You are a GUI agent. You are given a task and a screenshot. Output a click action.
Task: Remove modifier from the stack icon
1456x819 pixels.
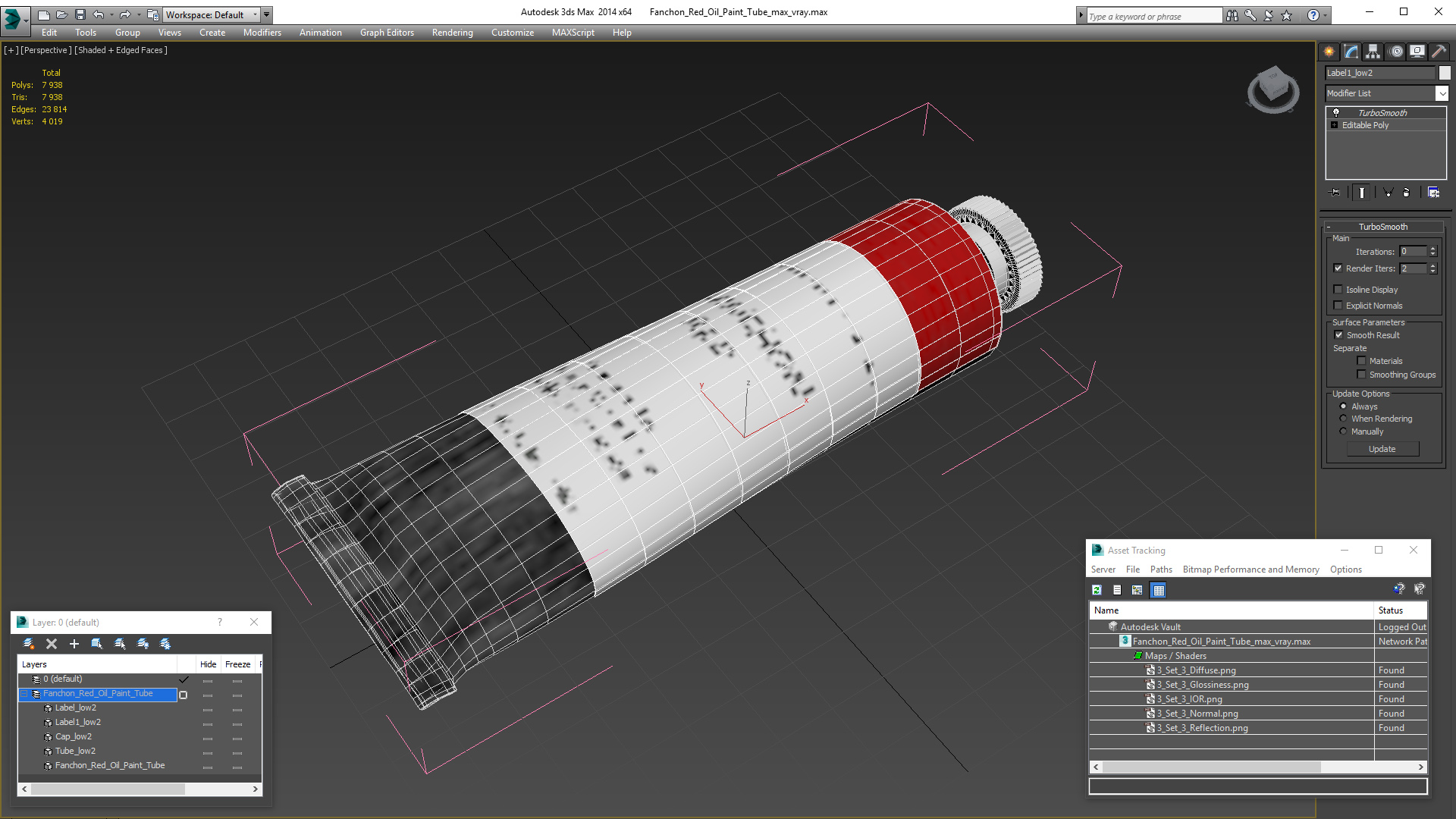tap(1407, 193)
